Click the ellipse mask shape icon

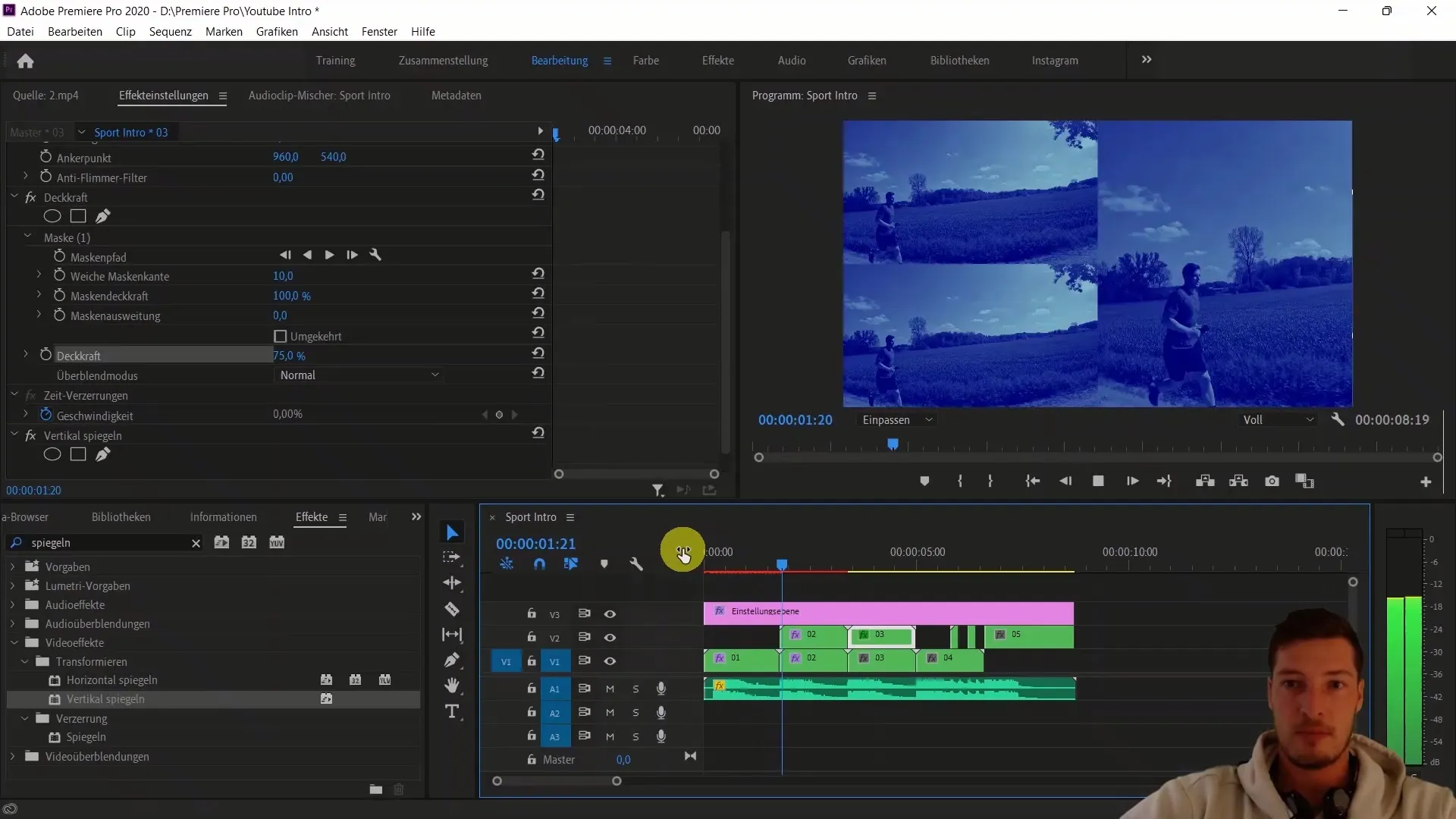52,217
